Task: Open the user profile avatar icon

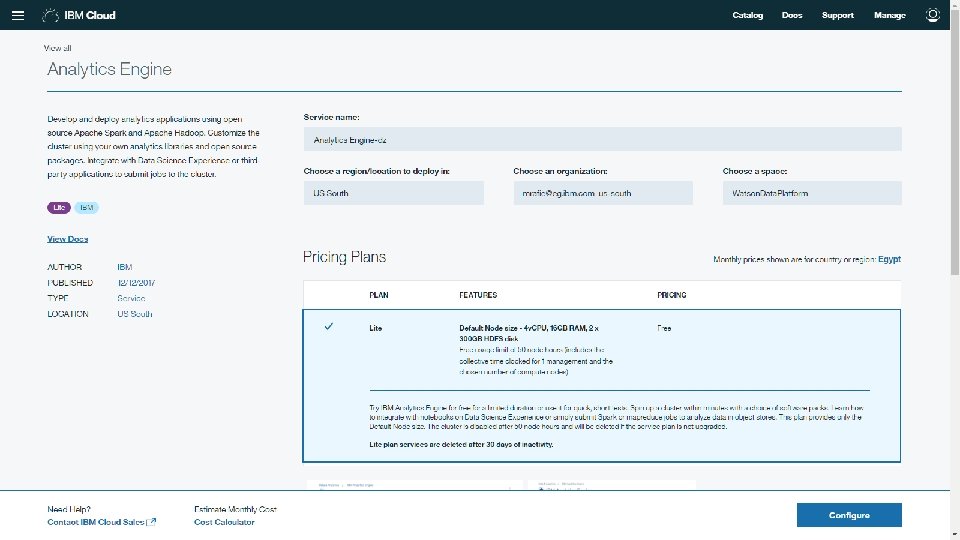Action: pos(933,15)
